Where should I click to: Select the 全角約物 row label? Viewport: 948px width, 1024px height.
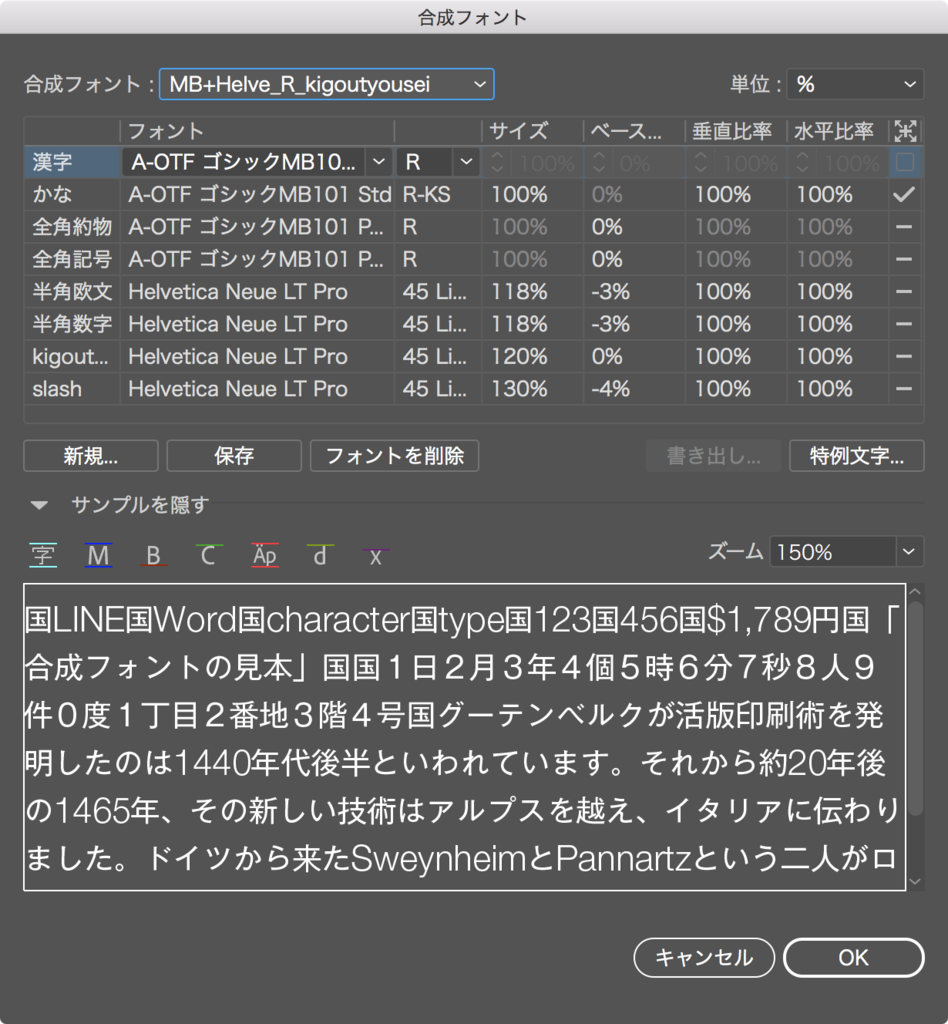pos(72,227)
